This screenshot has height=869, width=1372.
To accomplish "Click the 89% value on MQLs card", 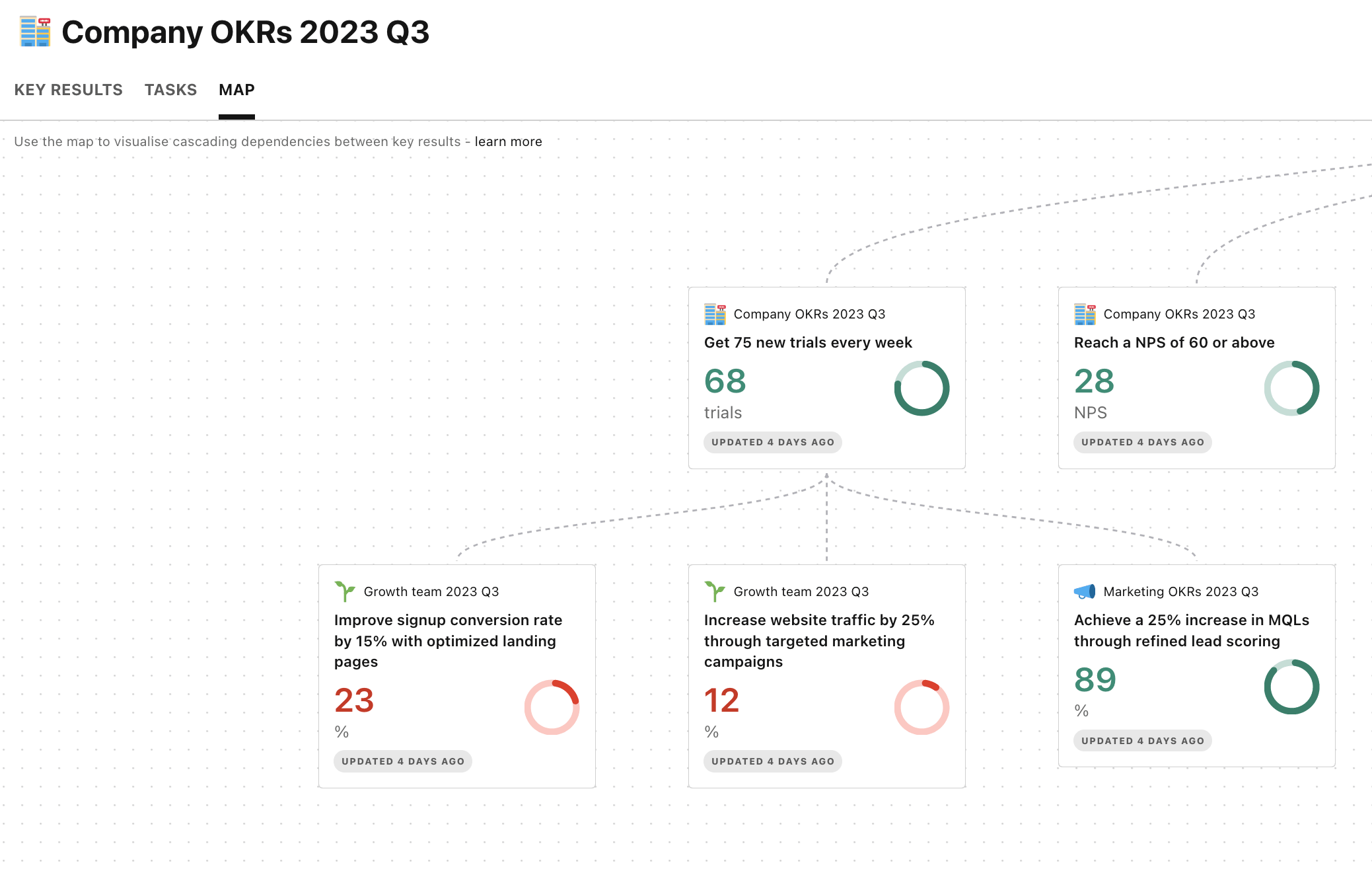I will pos(1095,680).
